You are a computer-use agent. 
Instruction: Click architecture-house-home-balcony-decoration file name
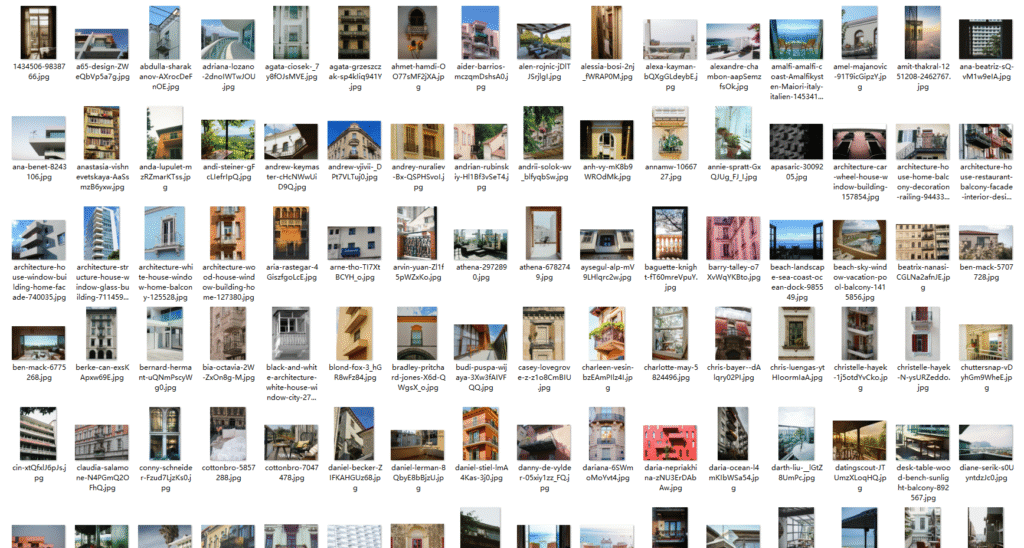[923, 182]
